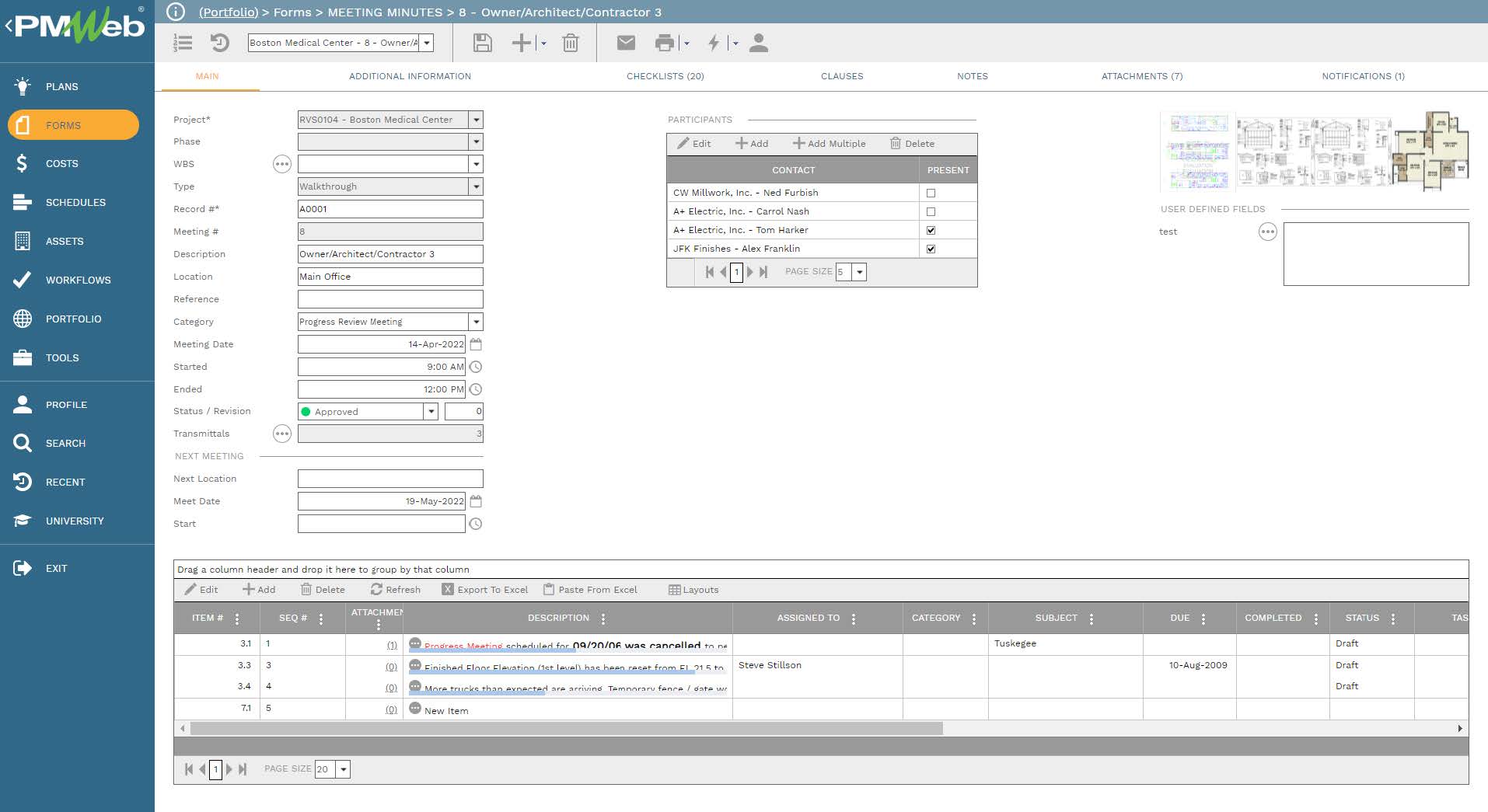This screenshot has width=1488, height=812.
Task: Select Paste From Excel in items toolbar
Action: [x=591, y=589]
